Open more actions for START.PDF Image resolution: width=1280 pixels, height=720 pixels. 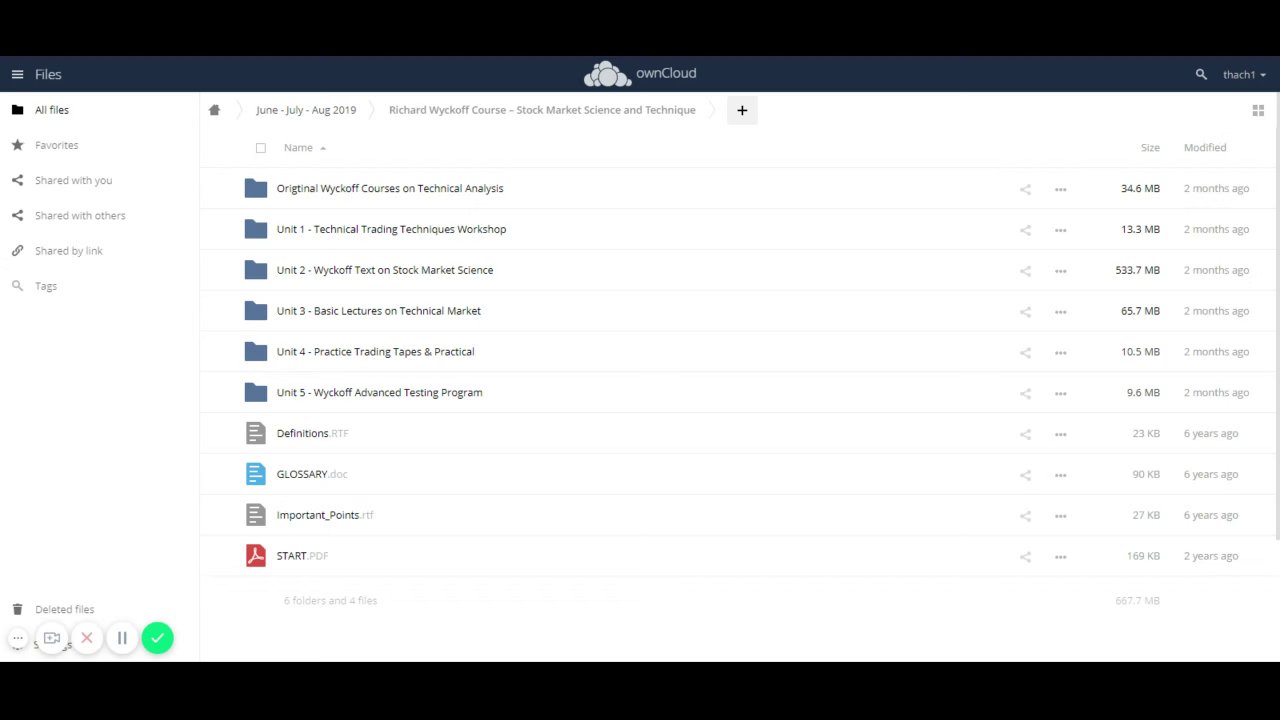[1060, 557]
